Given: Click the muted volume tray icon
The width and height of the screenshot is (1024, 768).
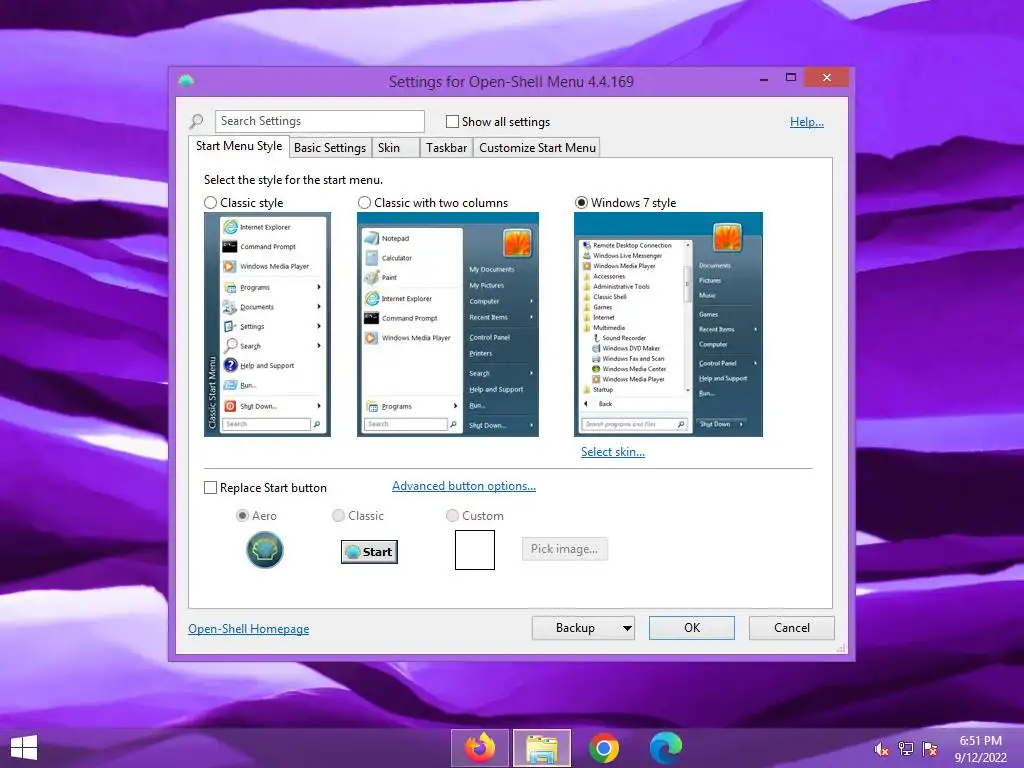Looking at the screenshot, I should 882,749.
